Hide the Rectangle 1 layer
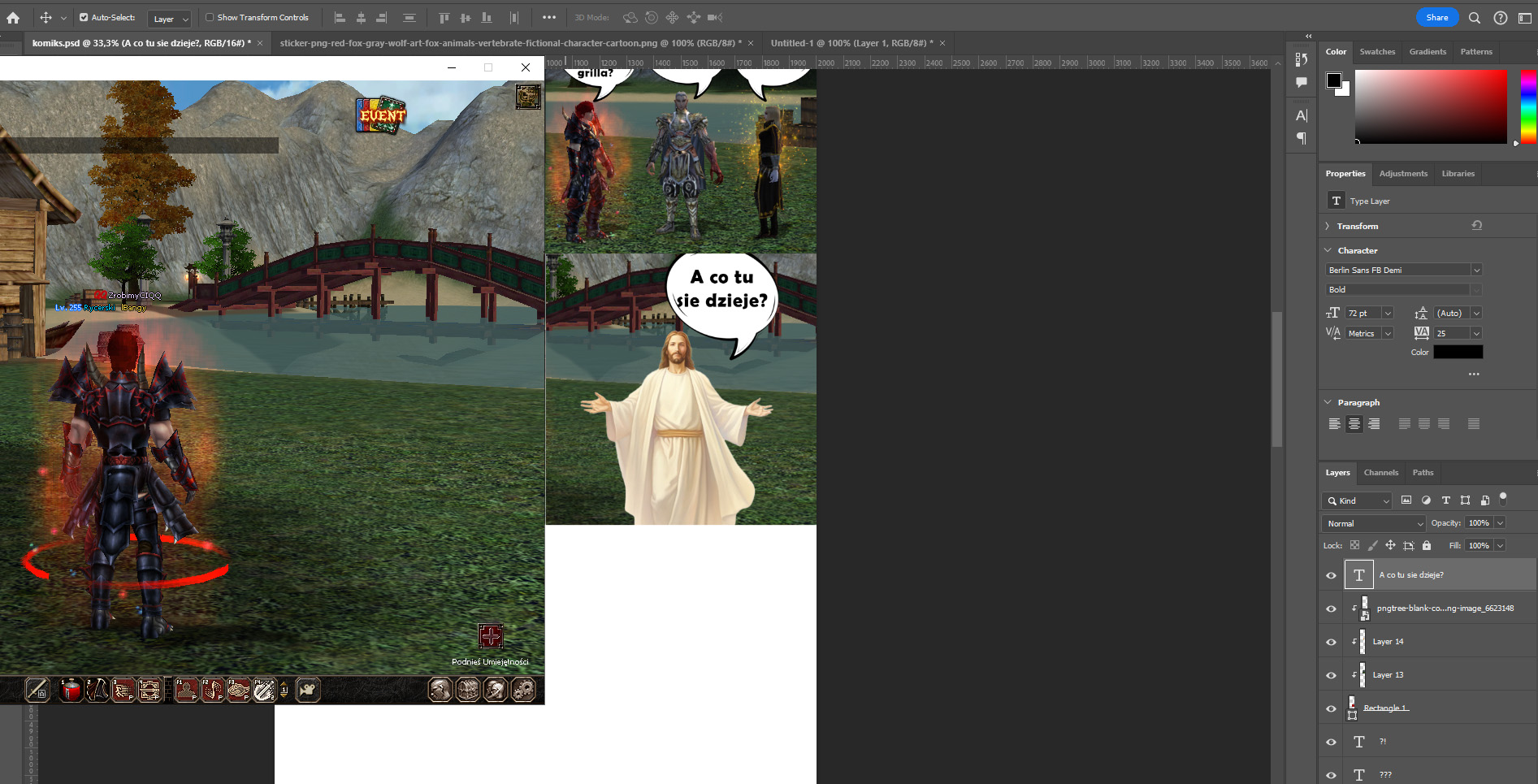 pos(1331,708)
